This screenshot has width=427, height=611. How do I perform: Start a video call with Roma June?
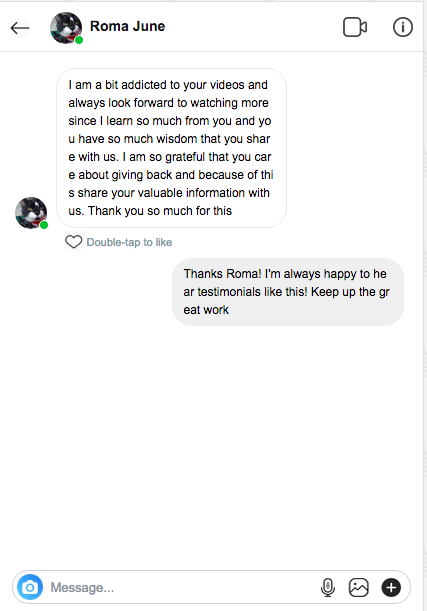[x=355, y=27]
